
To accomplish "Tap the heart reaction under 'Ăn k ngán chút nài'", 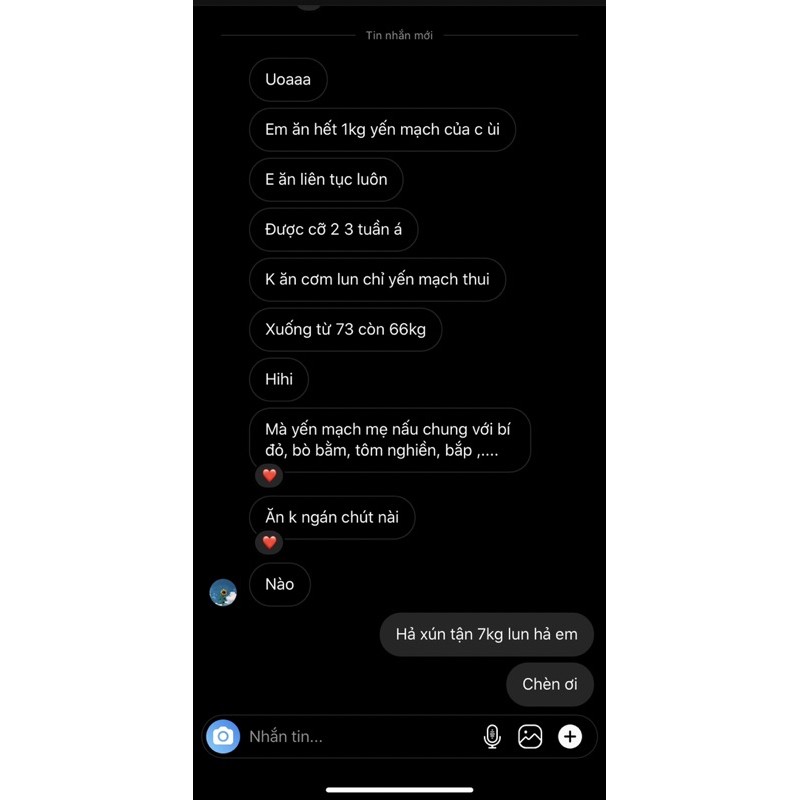I will [x=269, y=542].
